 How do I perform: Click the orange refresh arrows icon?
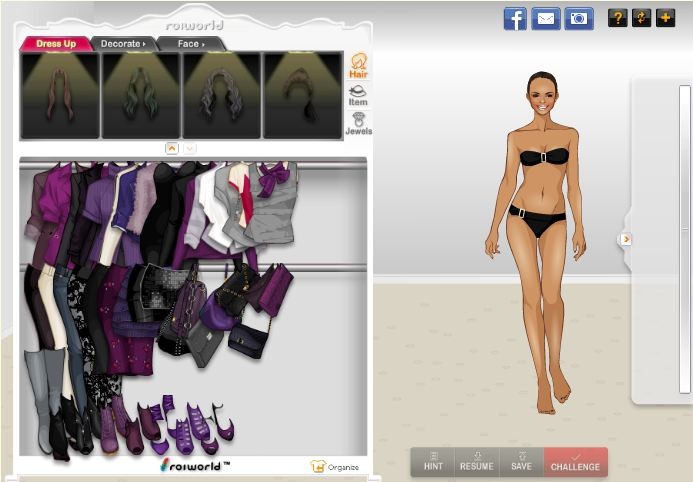[x=642, y=17]
